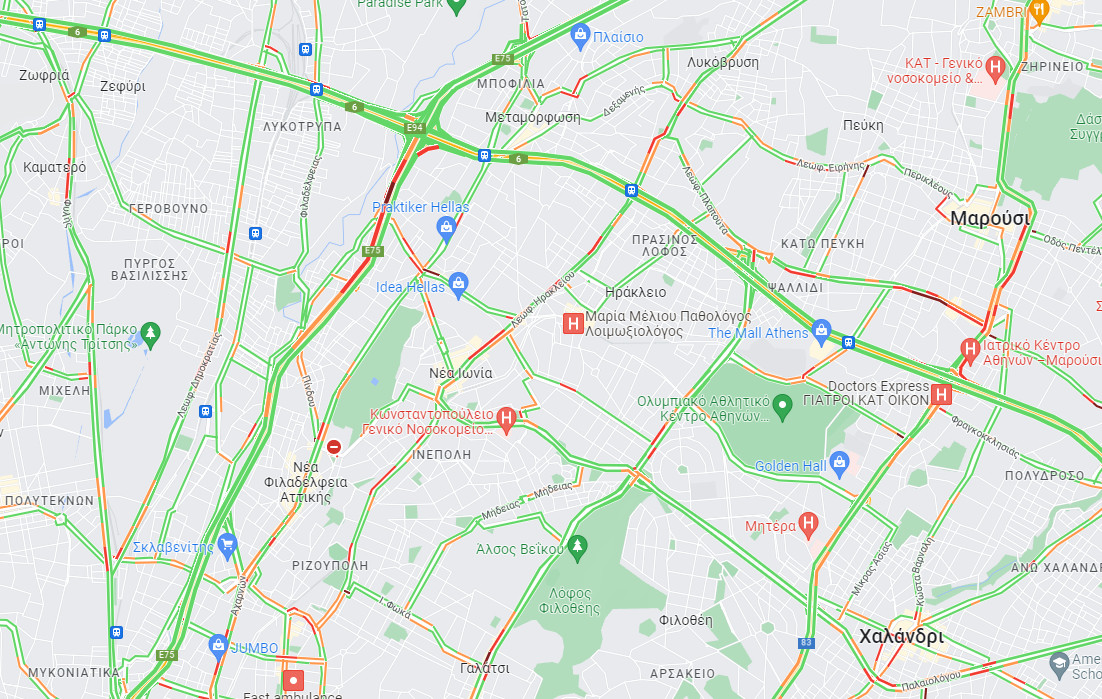The height and width of the screenshot is (699, 1102).
Task: Open the ZAMBRI restaurant marker
Action: pos(1039,11)
